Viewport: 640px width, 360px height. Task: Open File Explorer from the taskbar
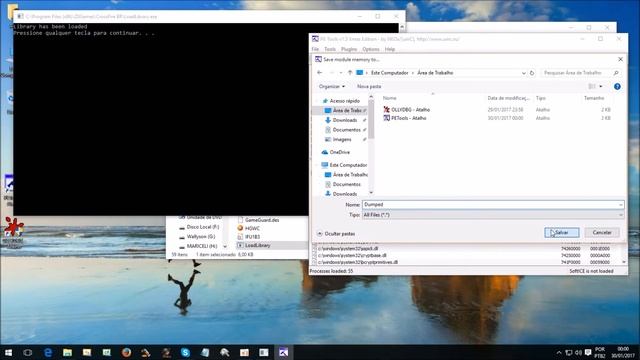(x=67, y=352)
